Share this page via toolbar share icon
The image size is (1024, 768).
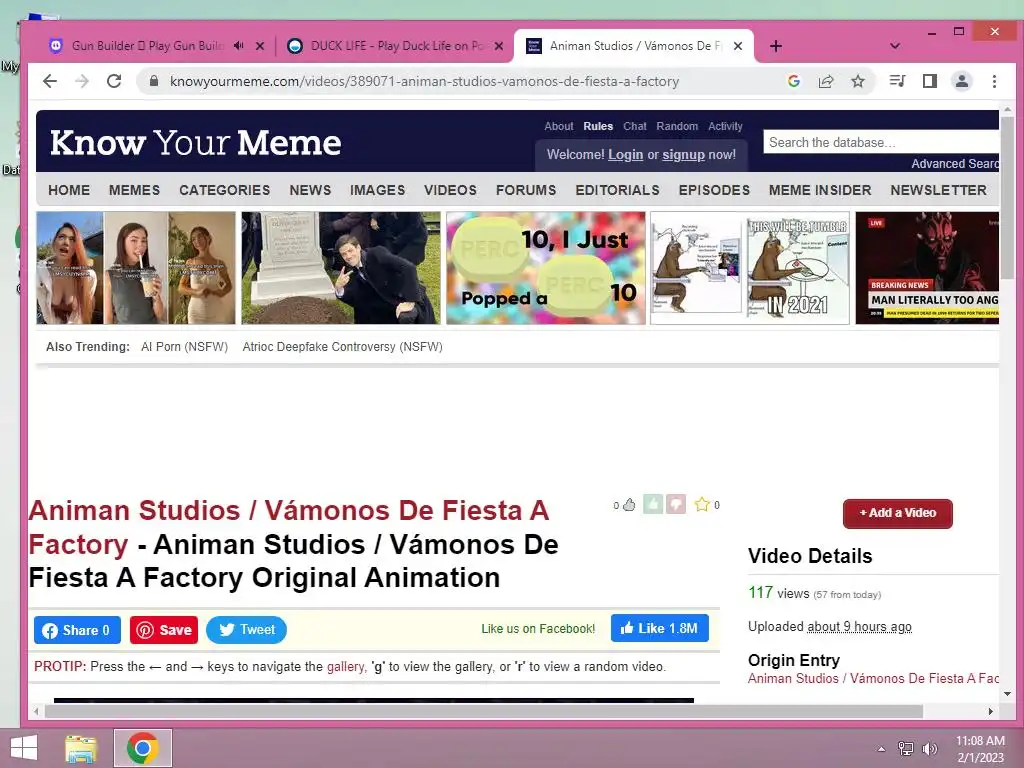(826, 81)
